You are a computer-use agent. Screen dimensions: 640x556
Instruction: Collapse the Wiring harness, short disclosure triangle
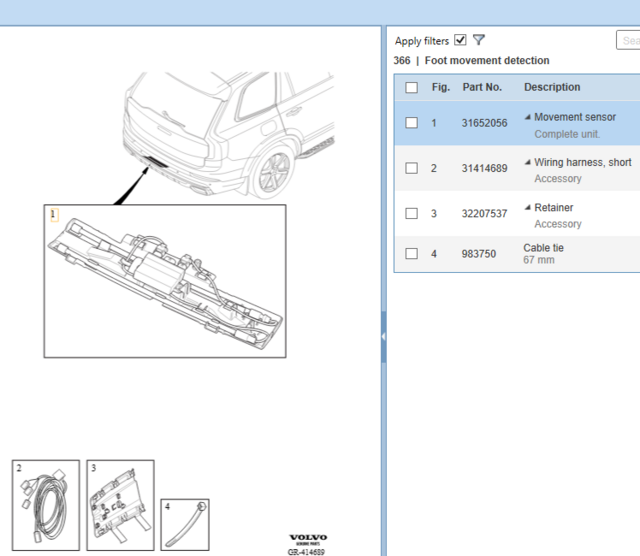tap(528, 162)
